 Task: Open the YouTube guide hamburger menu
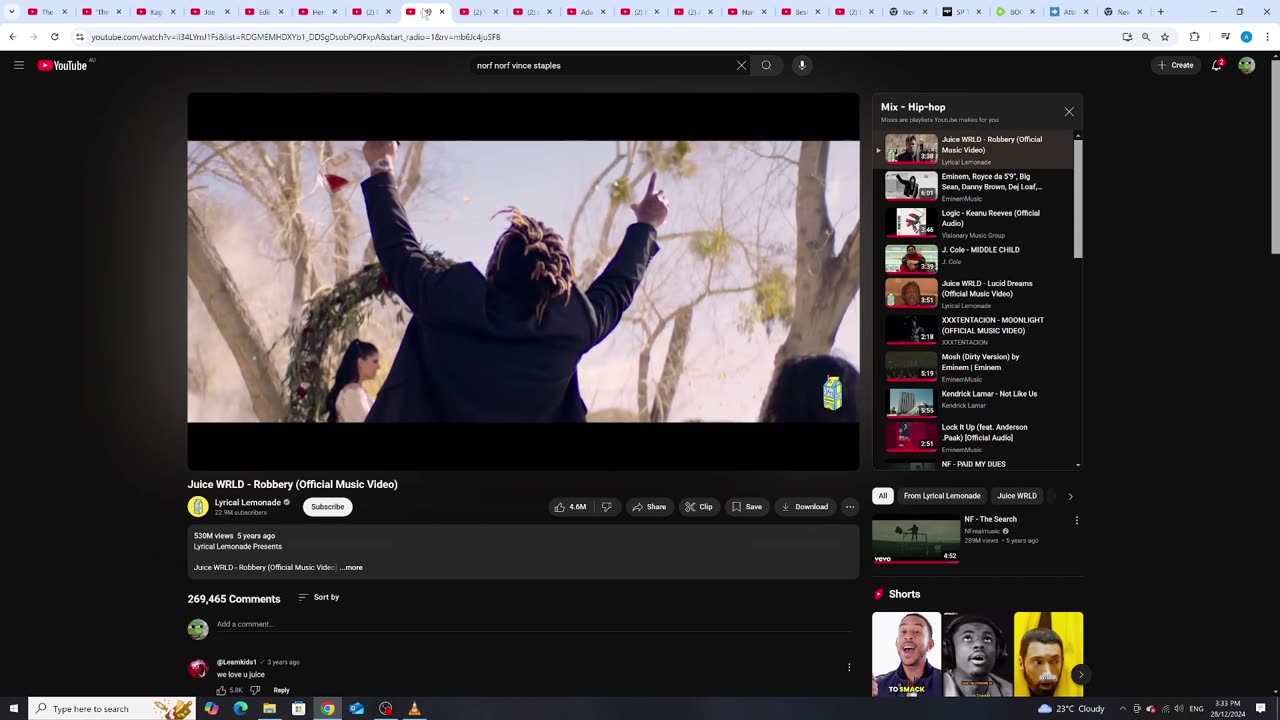tap(18, 65)
